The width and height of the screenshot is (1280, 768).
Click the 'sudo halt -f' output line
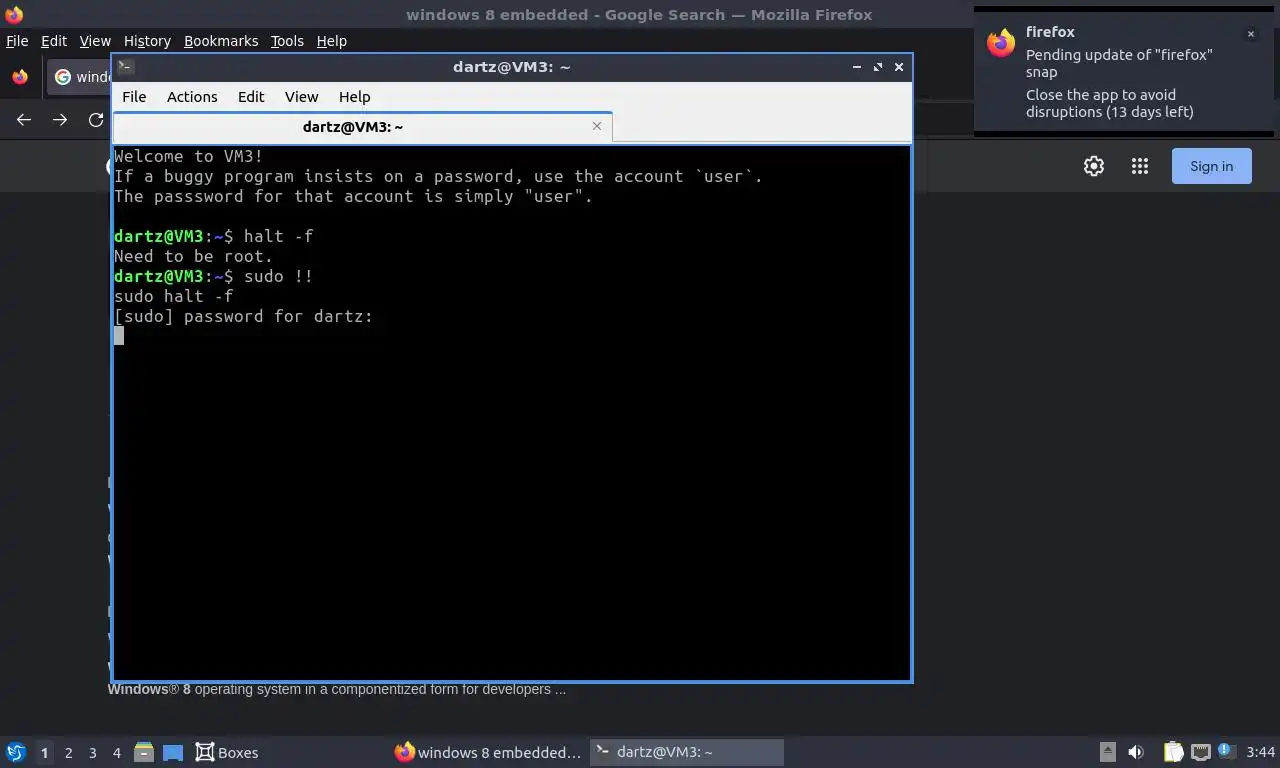(x=174, y=296)
